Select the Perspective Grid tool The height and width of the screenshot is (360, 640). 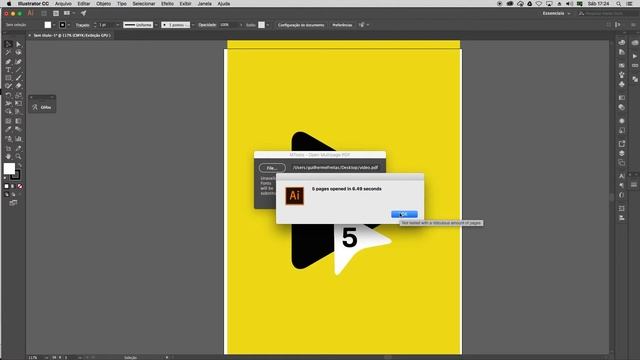[x=18, y=111]
